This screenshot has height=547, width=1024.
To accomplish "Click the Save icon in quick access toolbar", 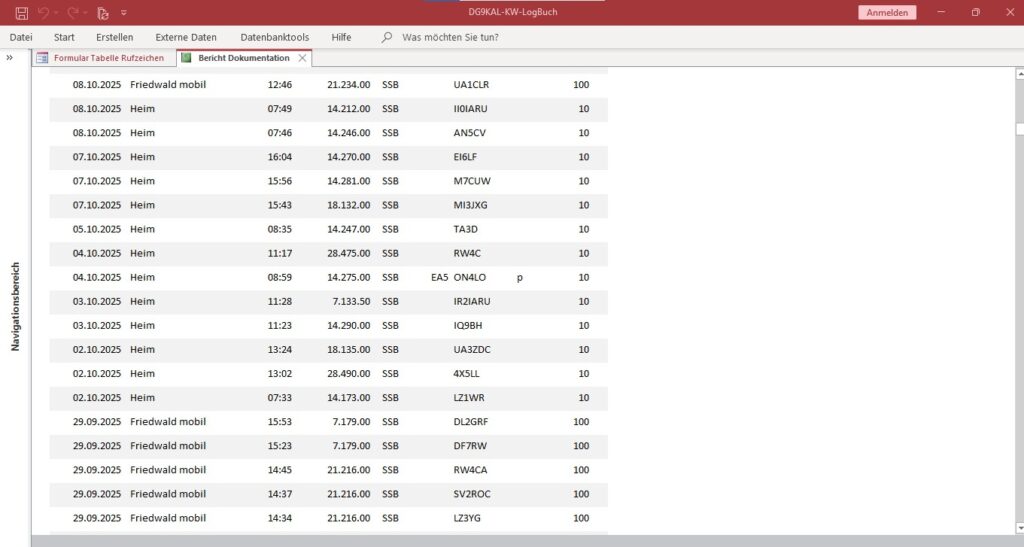I will (x=21, y=13).
